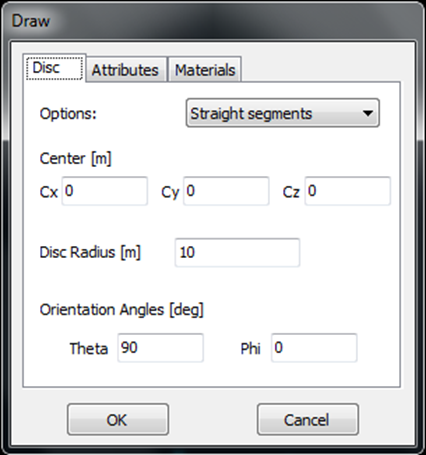The image size is (426, 455).
Task: Click the Options: label text
Action: point(68,114)
